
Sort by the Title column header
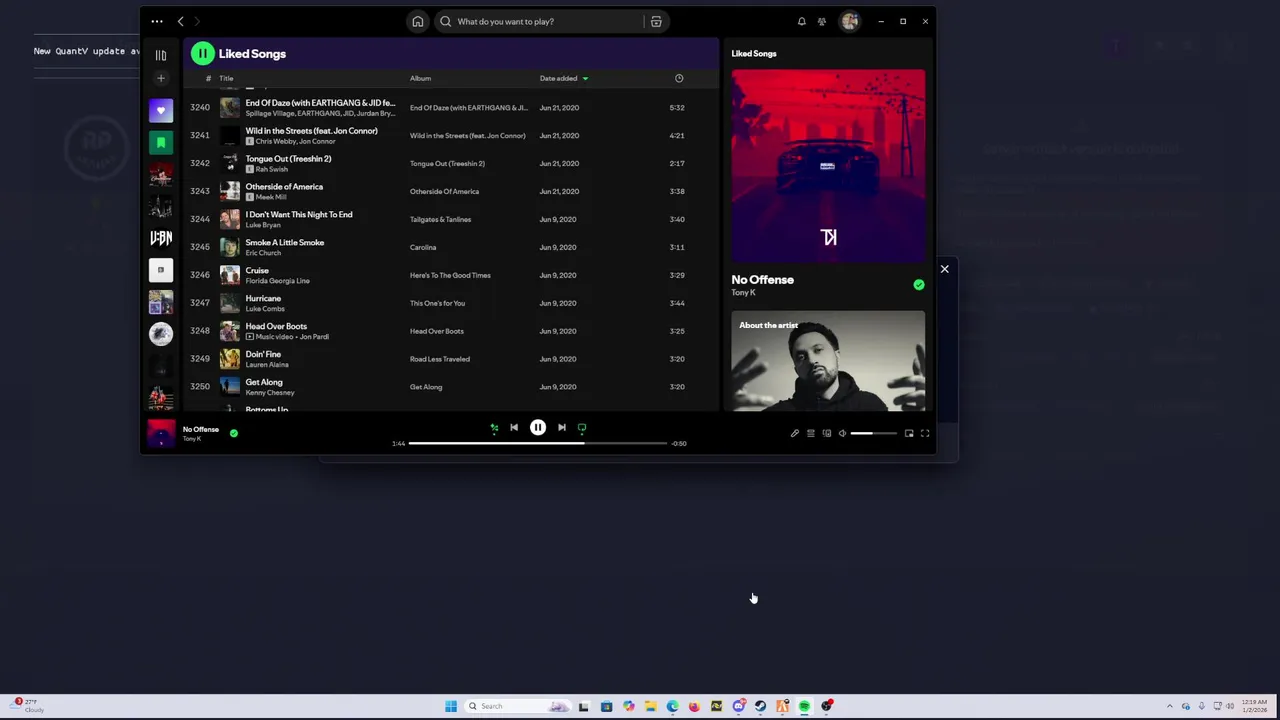pyautogui.click(x=226, y=78)
